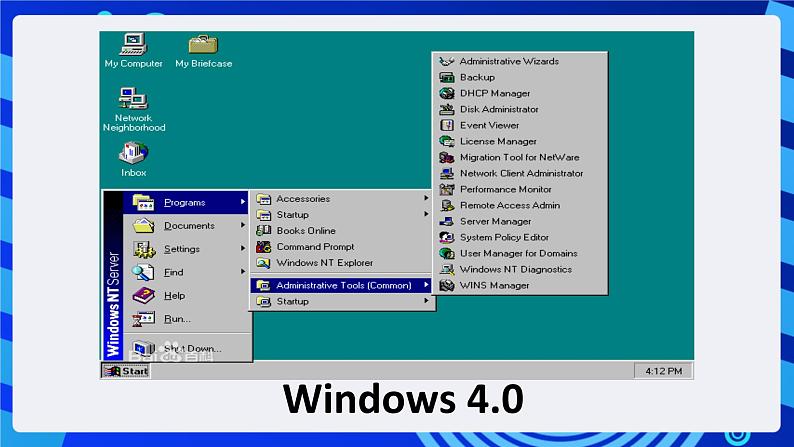The height and width of the screenshot is (447, 794).
Task: Click the Books Online icon
Action: click(264, 231)
